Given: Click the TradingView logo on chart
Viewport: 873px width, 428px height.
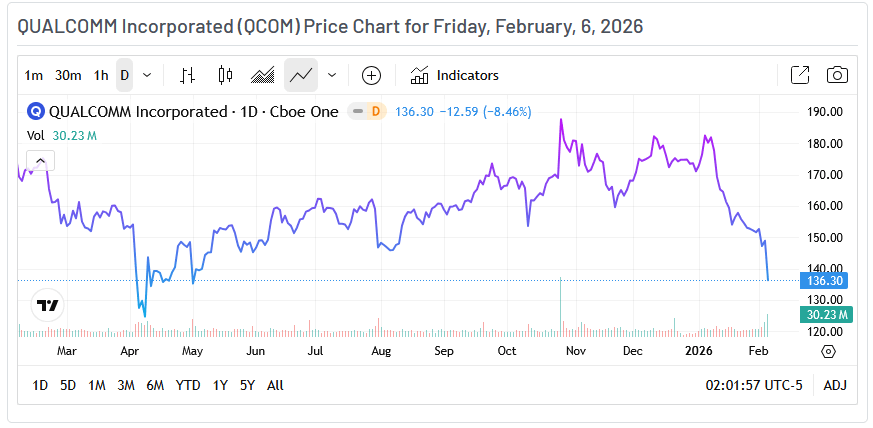Looking at the screenshot, I should tap(47, 305).
